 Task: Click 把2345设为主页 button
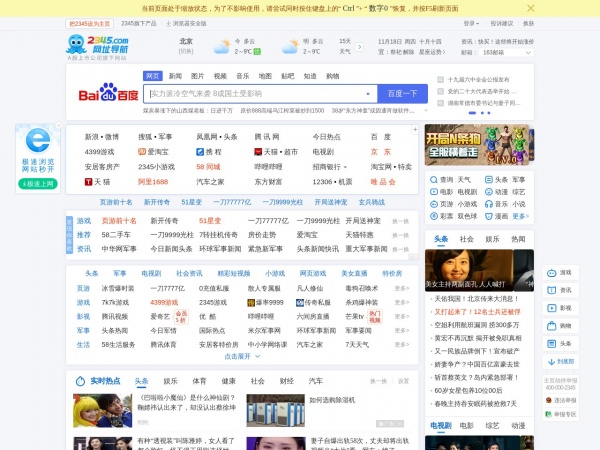click(x=90, y=24)
